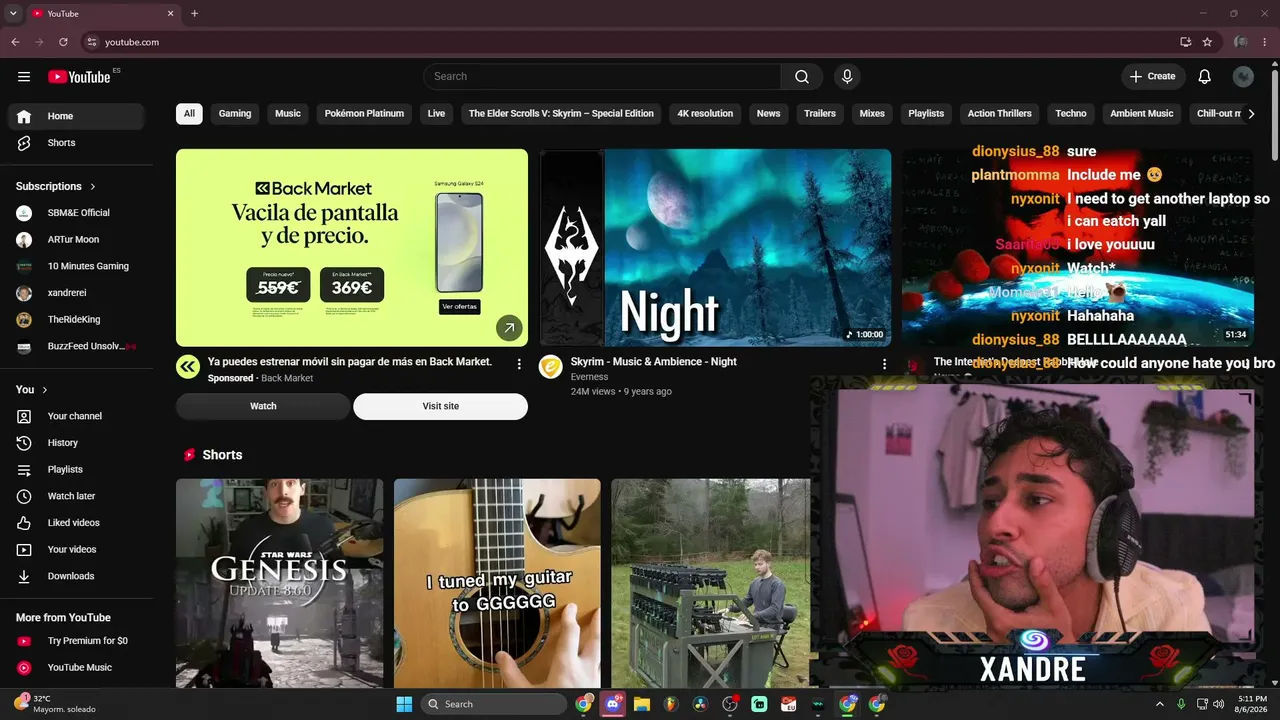
Task: Click the Watch button under the ad
Action: [x=263, y=406]
